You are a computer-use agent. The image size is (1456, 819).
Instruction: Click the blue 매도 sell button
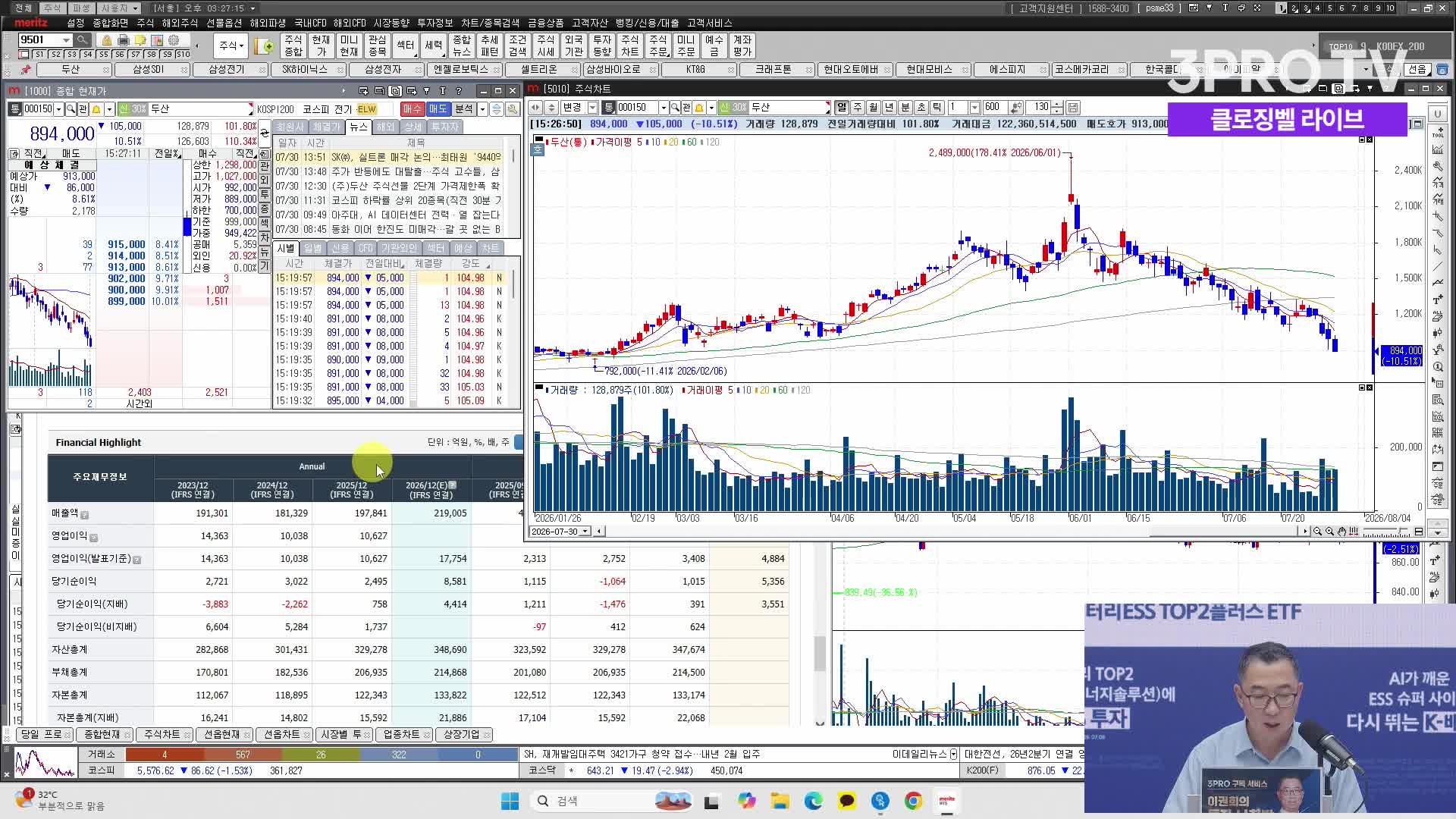pyautogui.click(x=438, y=109)
